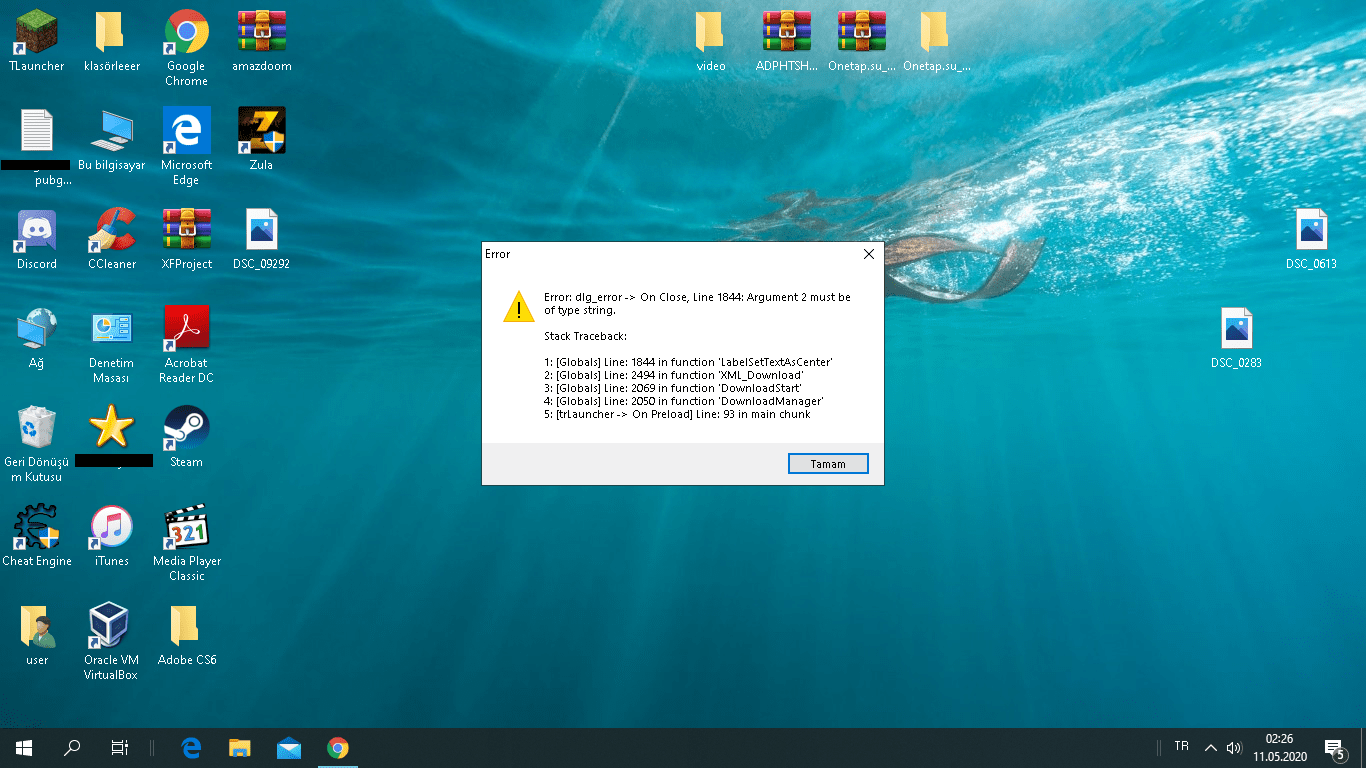Image resolution: width=1366 pixels, height=768 pixels.
Task: Click Tamam in the Error dialog
Action: (828, 464)
